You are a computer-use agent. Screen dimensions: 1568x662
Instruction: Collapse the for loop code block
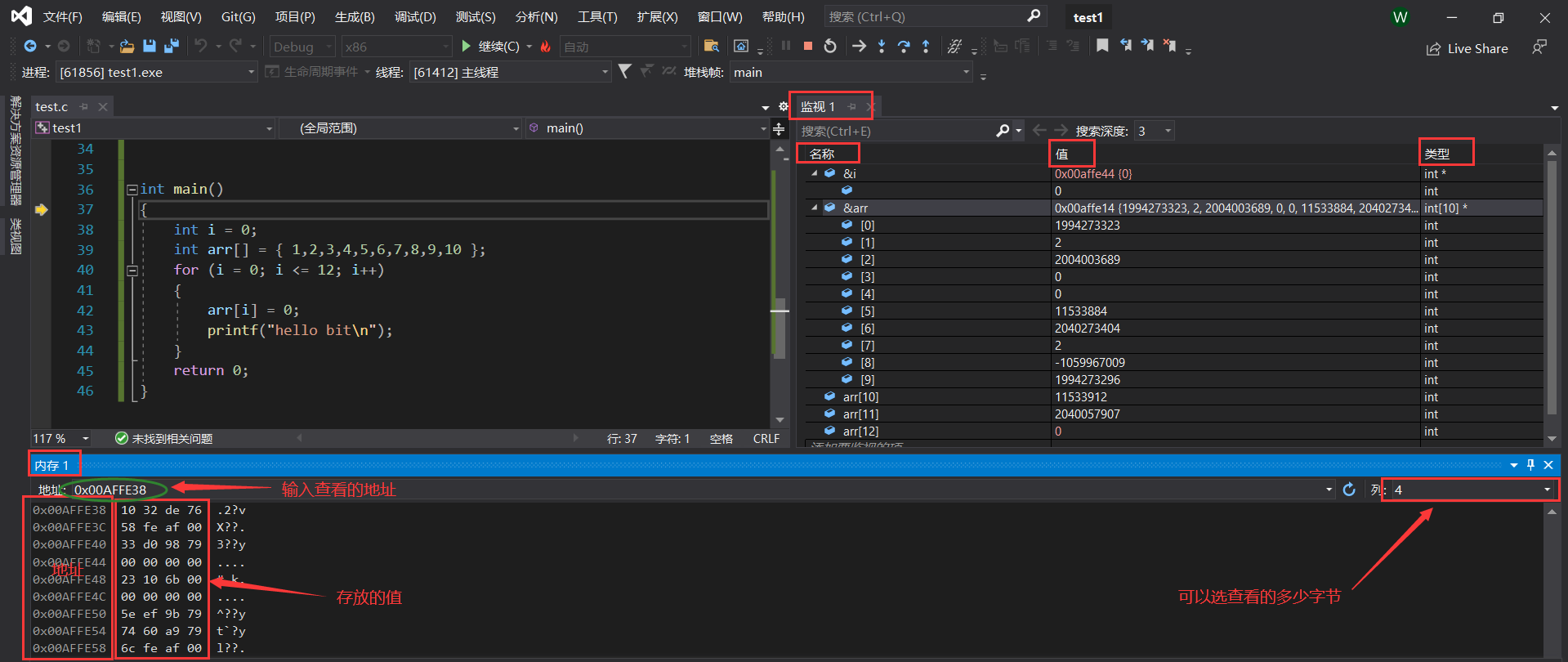click(x=132, y=271)
